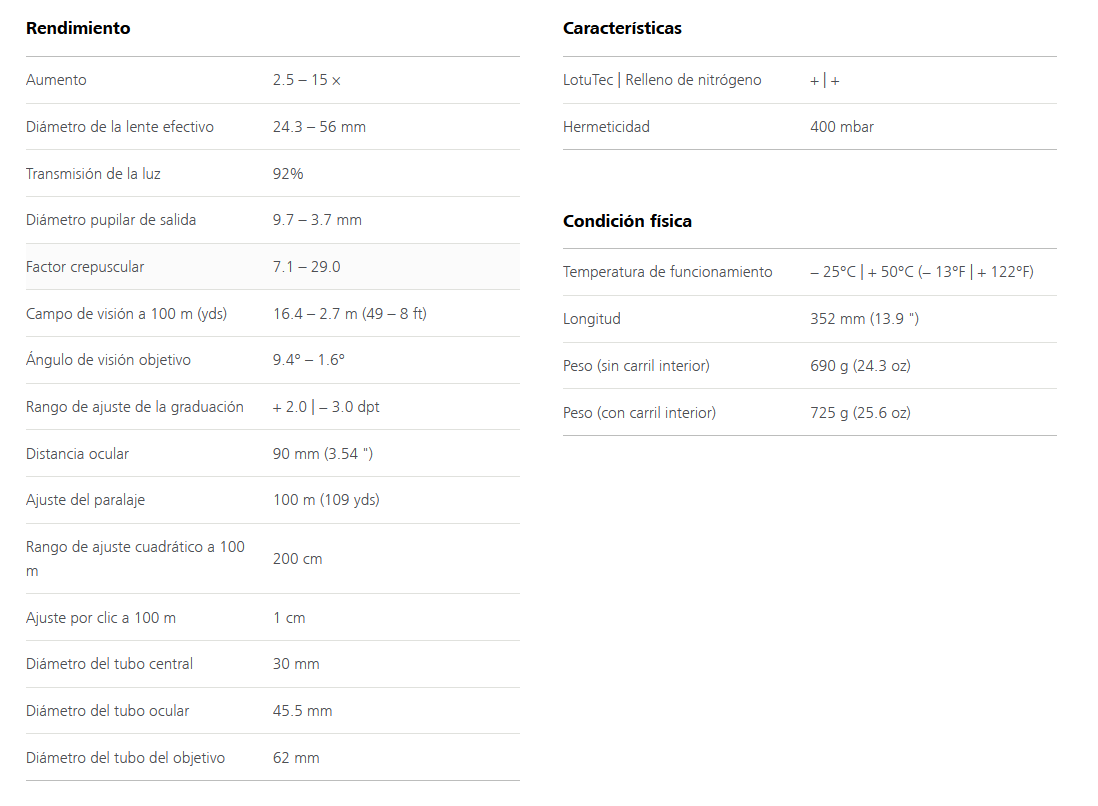
Task: Click the Condición física heading
Action: point(627,221)
